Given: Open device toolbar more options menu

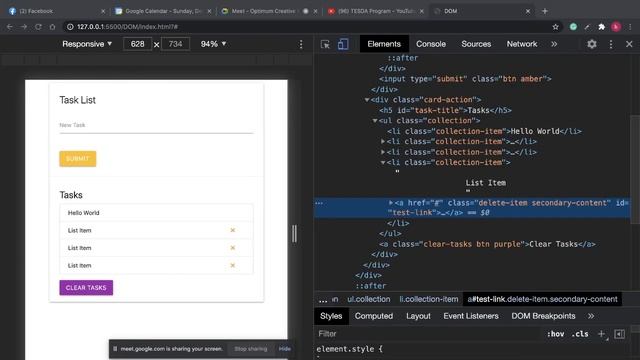Looking at the screenshot, I should tap(301, 44).
